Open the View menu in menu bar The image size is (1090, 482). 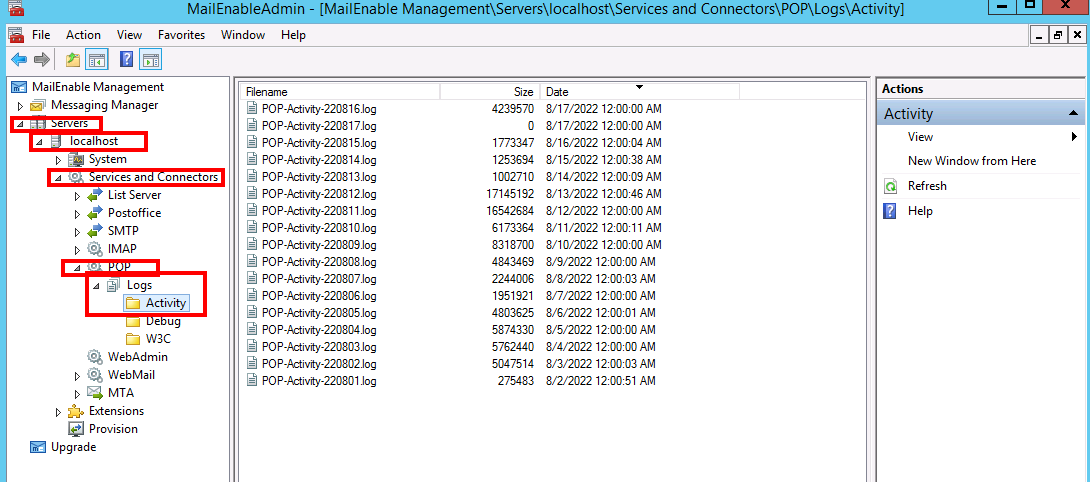(x=129, y=35)
